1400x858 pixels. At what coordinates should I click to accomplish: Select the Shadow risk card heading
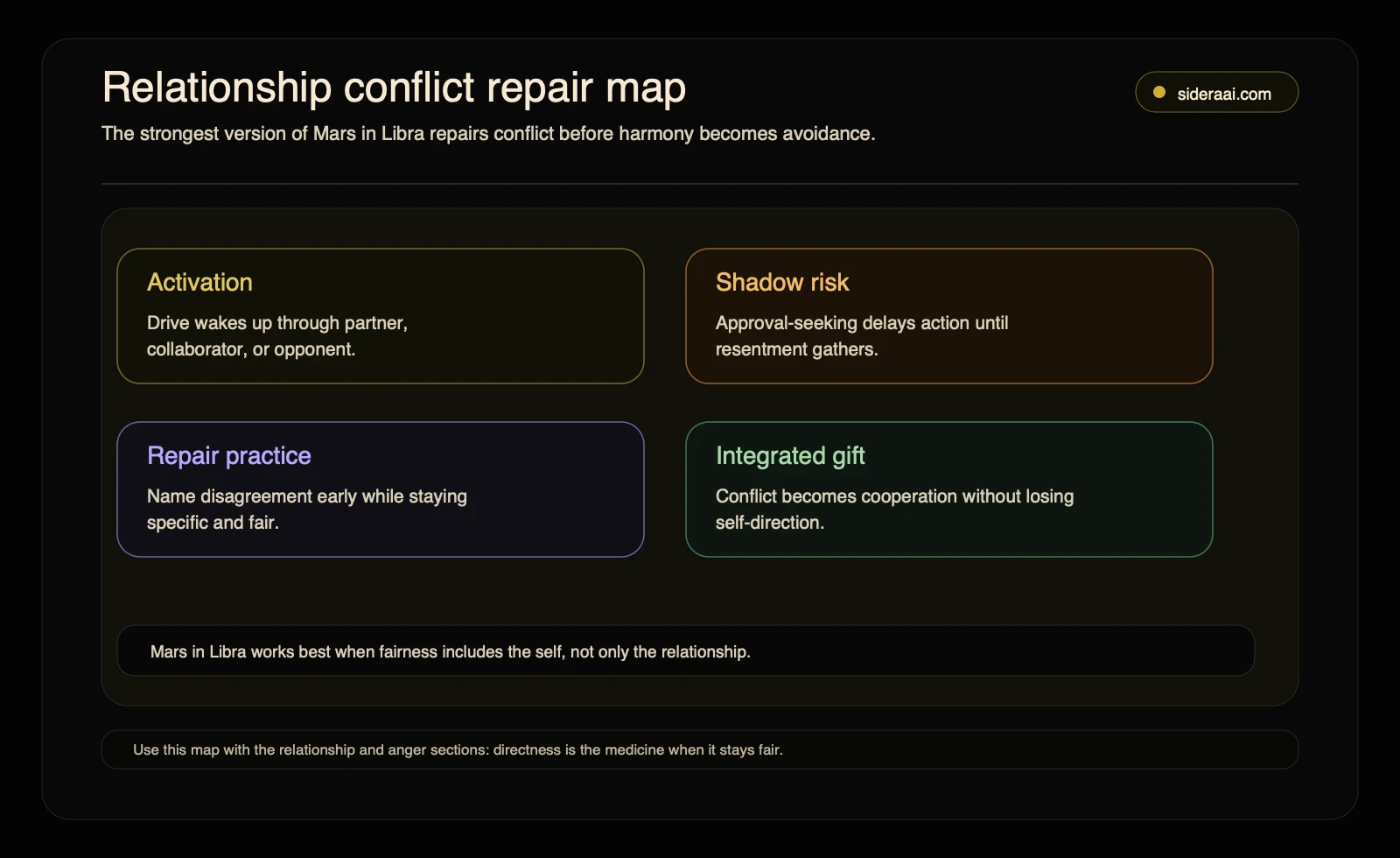(782, 282)
